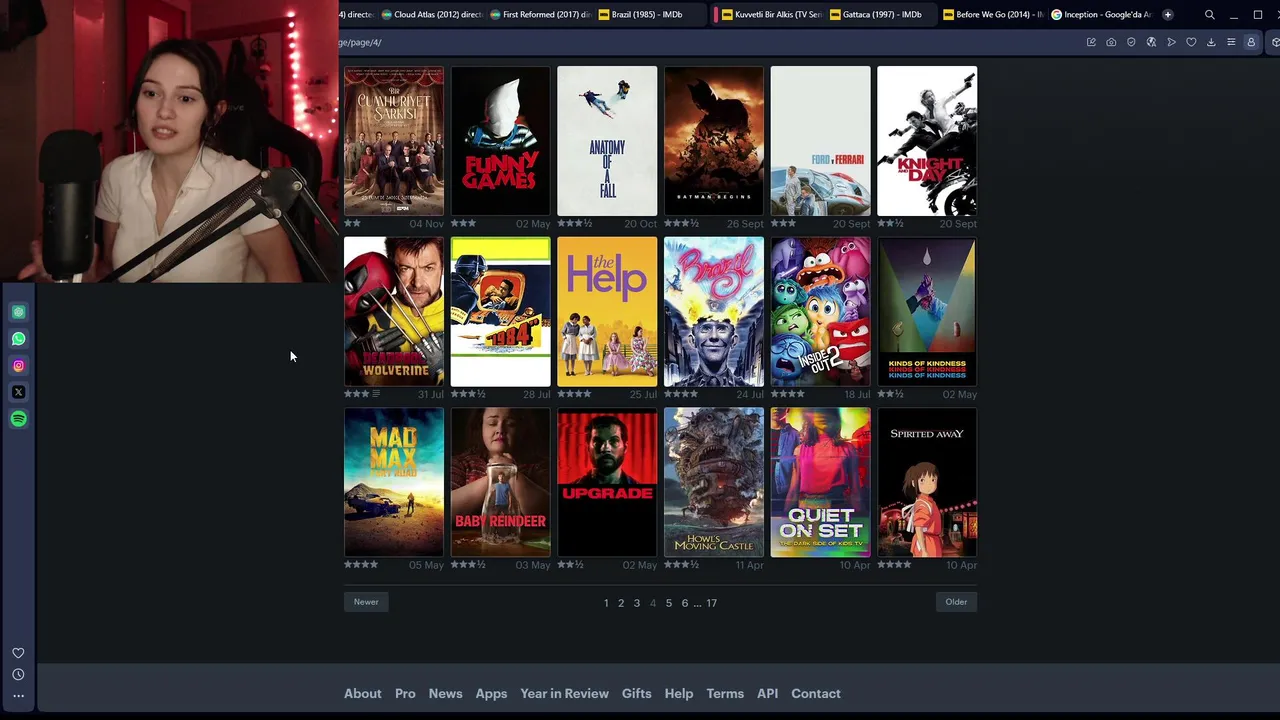Open Anatomy of a Fall poster

[x=607, y=141]
